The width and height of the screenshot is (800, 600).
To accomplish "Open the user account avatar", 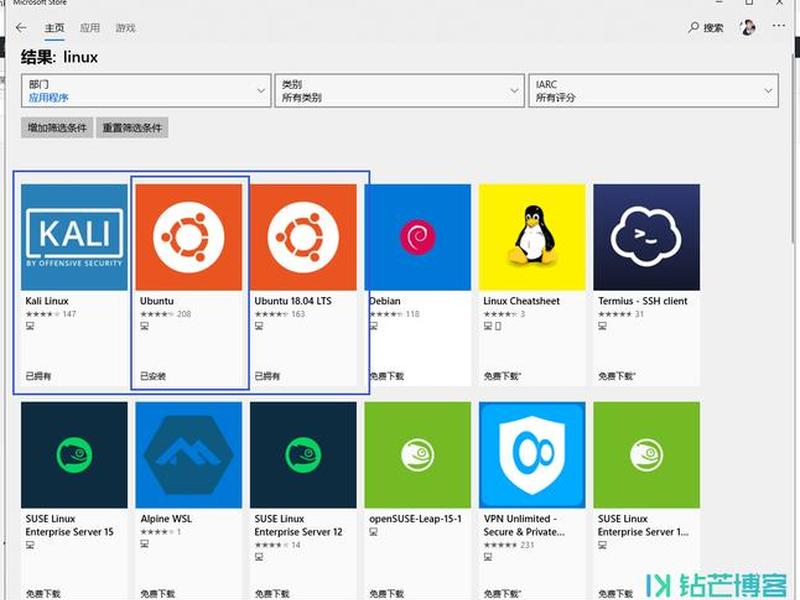I will point(748,28).
